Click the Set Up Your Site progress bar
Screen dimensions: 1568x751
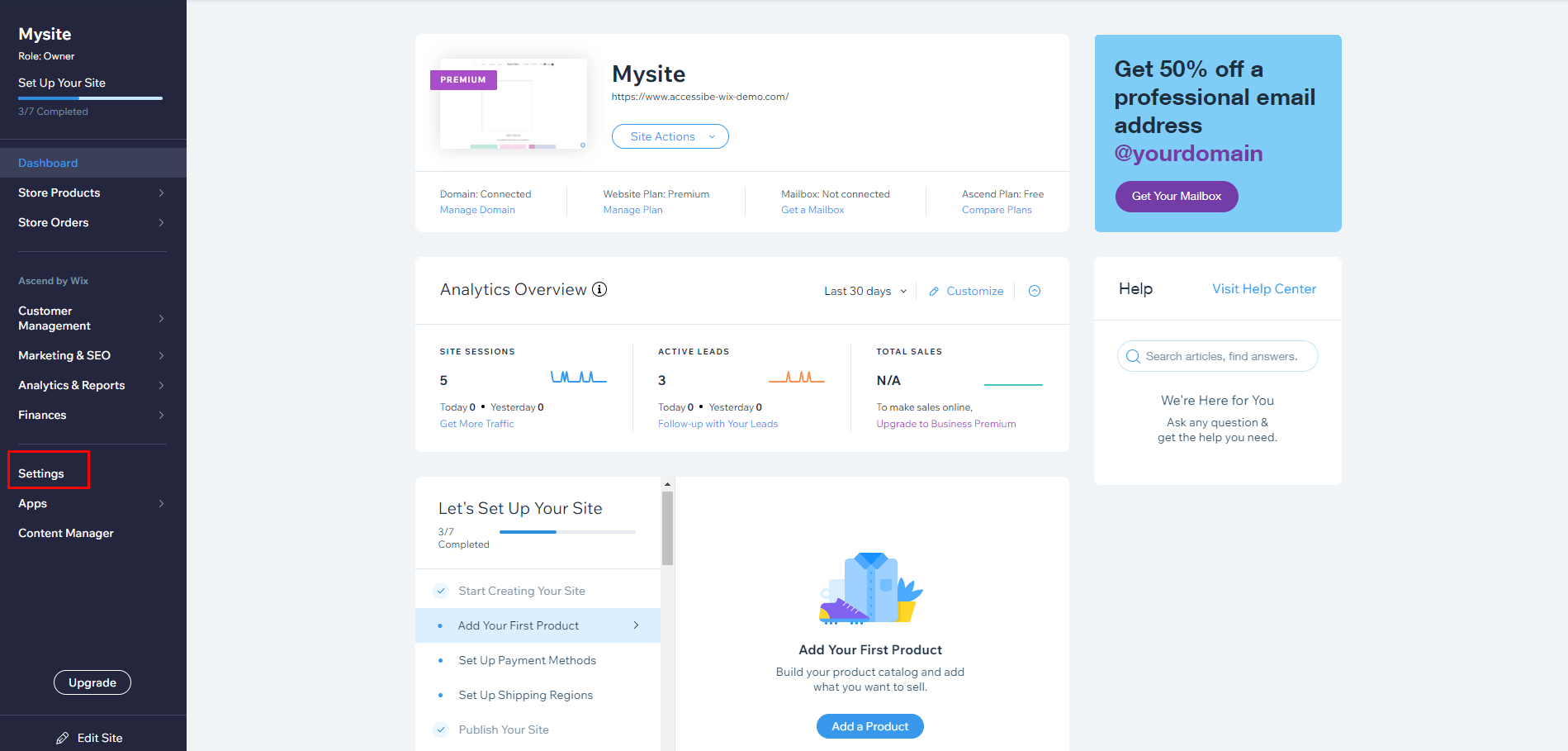click(90, 98)
